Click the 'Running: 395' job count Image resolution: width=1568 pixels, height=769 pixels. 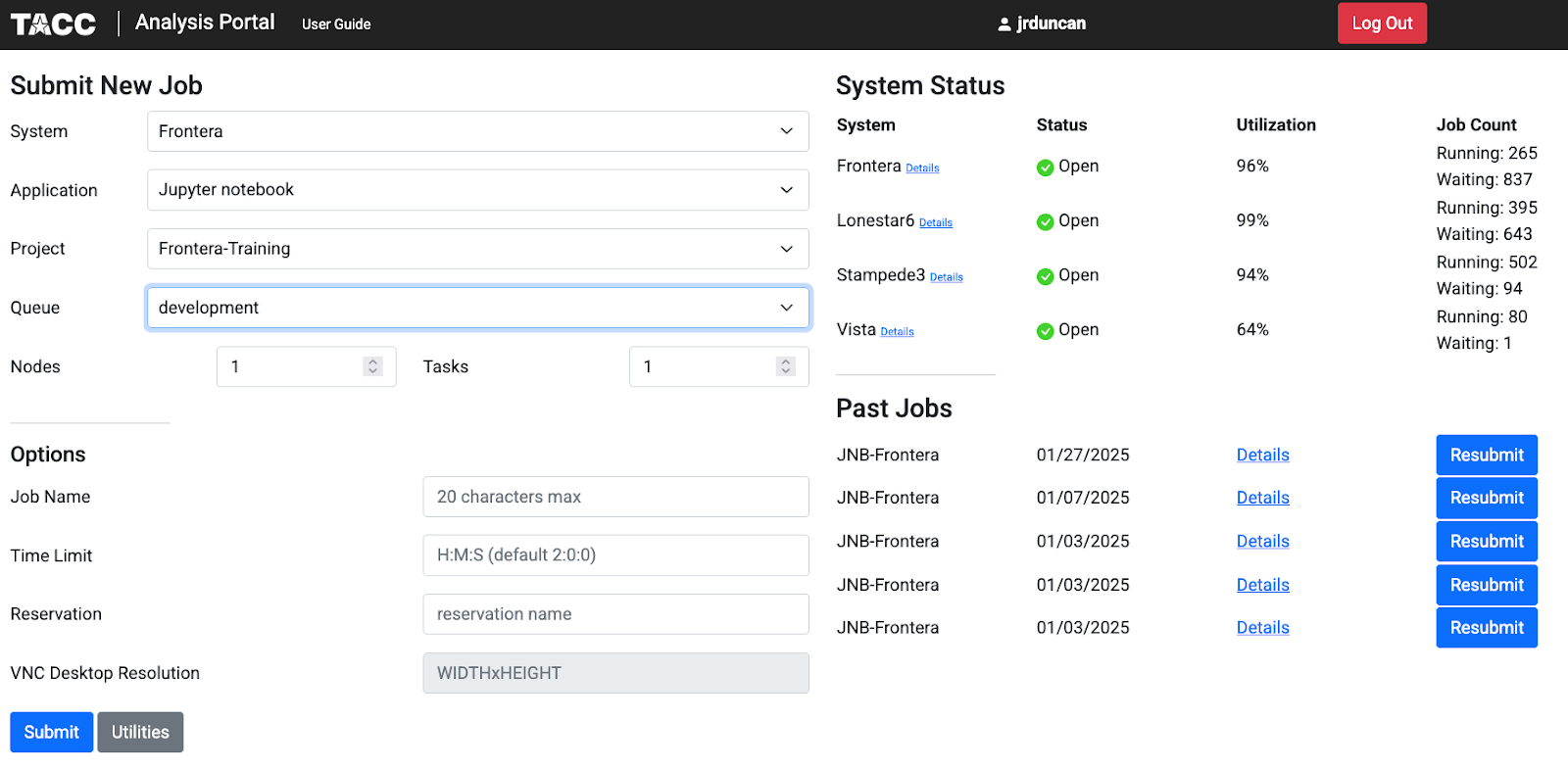(x=1487, y=209)
